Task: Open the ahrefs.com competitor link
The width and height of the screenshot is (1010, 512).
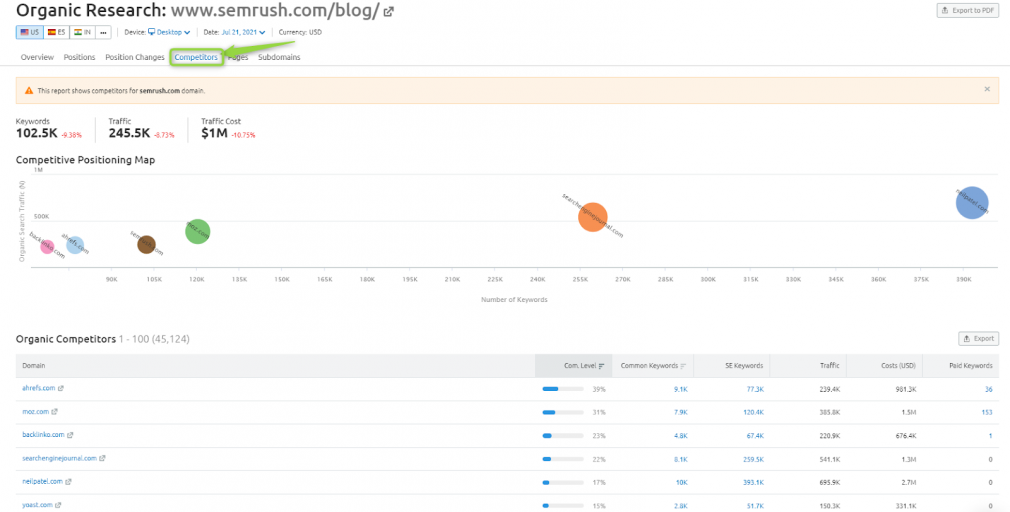Action: (39, 388)
